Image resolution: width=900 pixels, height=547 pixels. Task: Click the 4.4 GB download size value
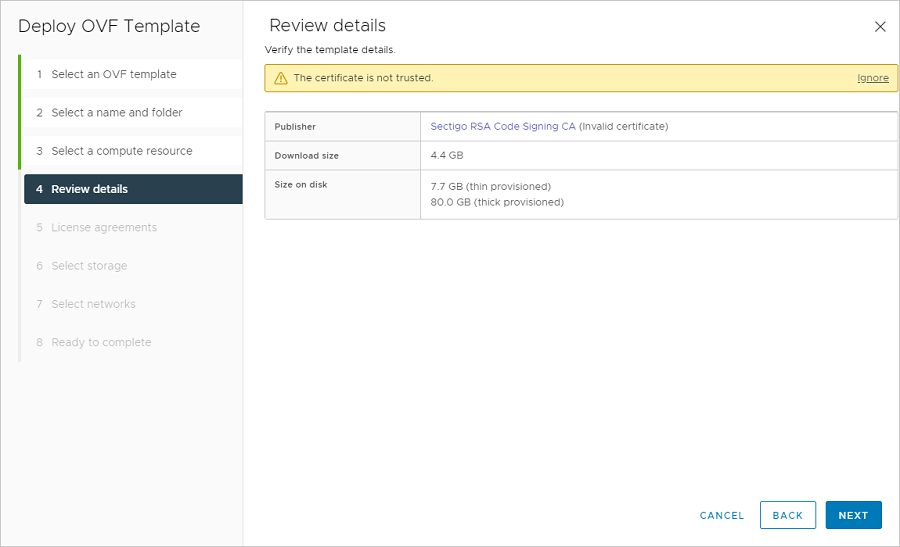(x=447, y=155)
